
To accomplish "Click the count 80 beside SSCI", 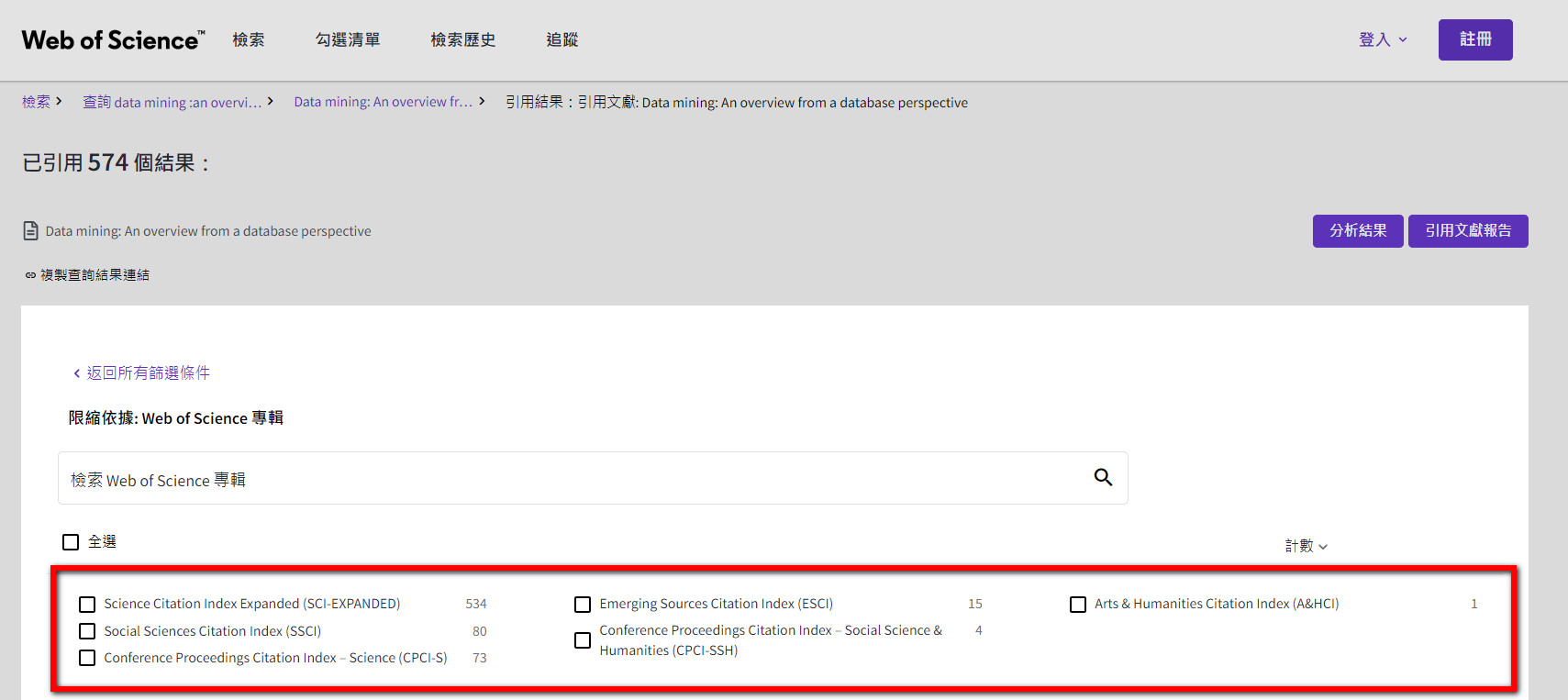I will pyautogui.click(x=480, y=631).
